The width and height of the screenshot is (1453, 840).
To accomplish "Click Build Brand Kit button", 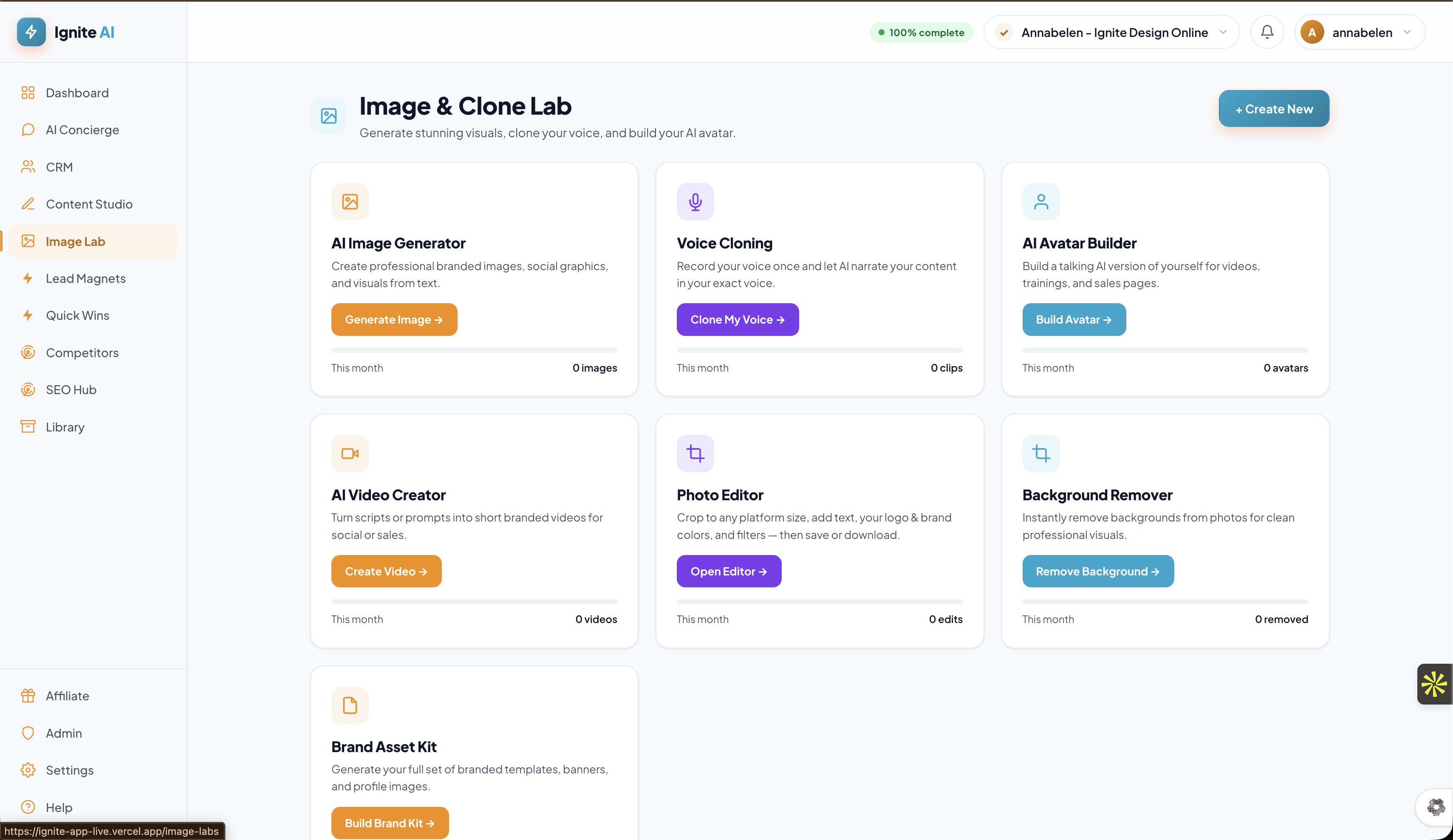I will [x=390, y=823].
